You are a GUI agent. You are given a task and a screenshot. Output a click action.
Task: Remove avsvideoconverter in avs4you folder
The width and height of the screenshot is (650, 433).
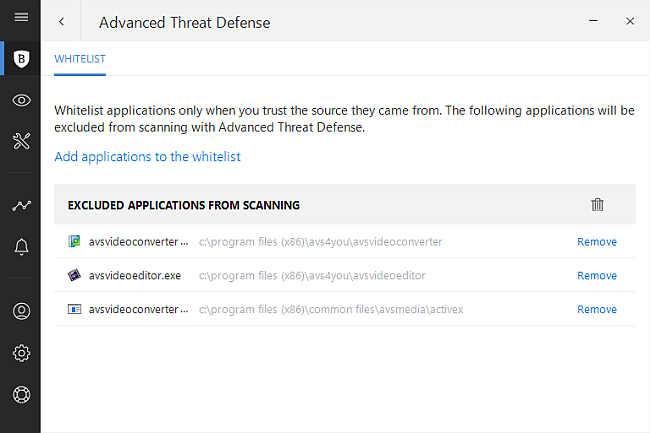pos(597,242)
